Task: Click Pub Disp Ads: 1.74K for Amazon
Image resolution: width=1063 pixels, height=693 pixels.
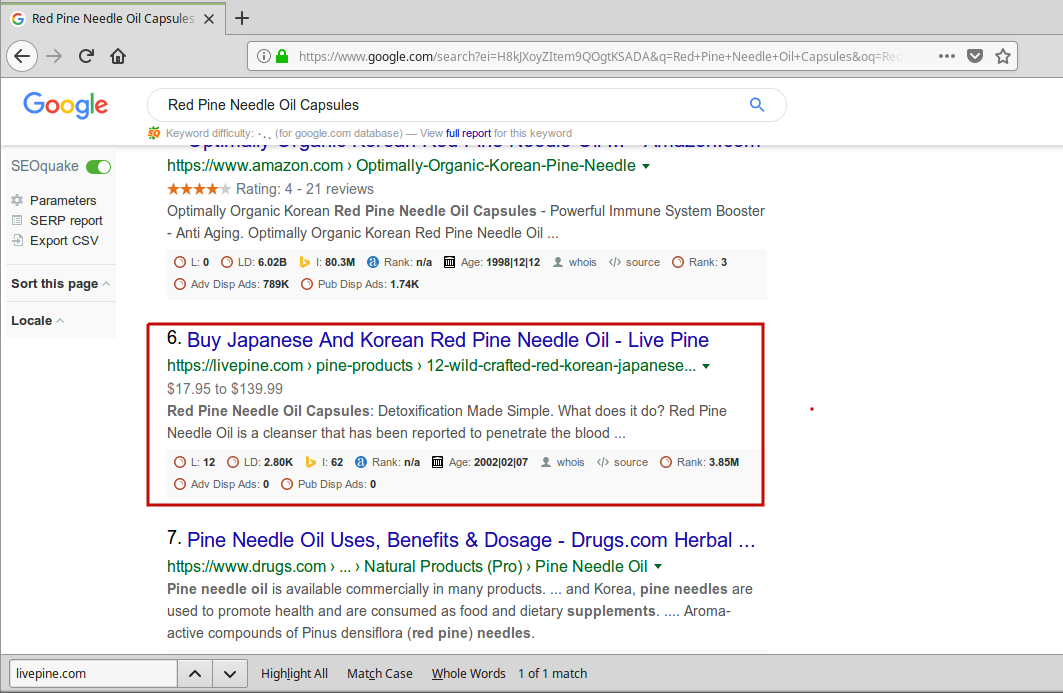Action: tap(360, 284)
